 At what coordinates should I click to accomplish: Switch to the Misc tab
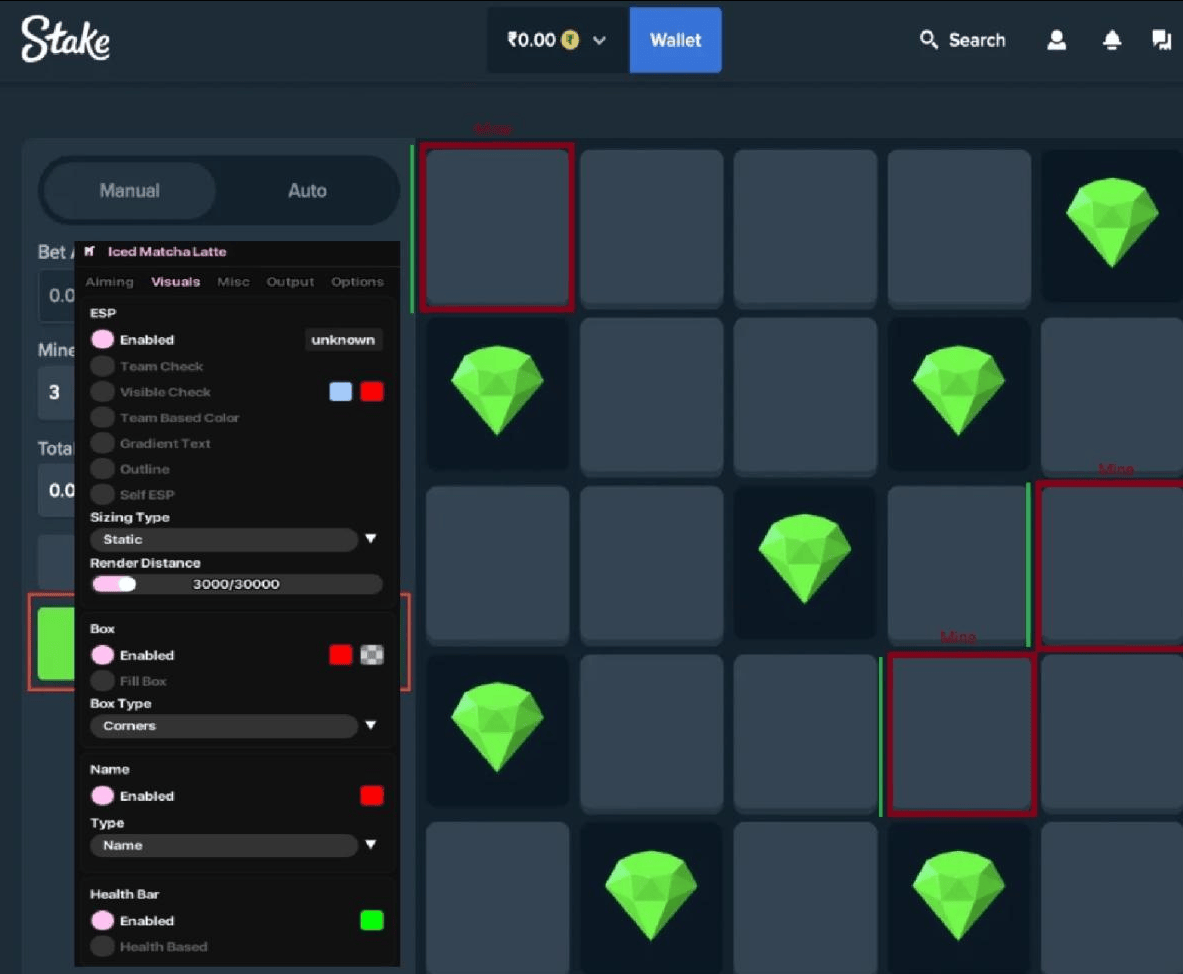pos(233,281)
